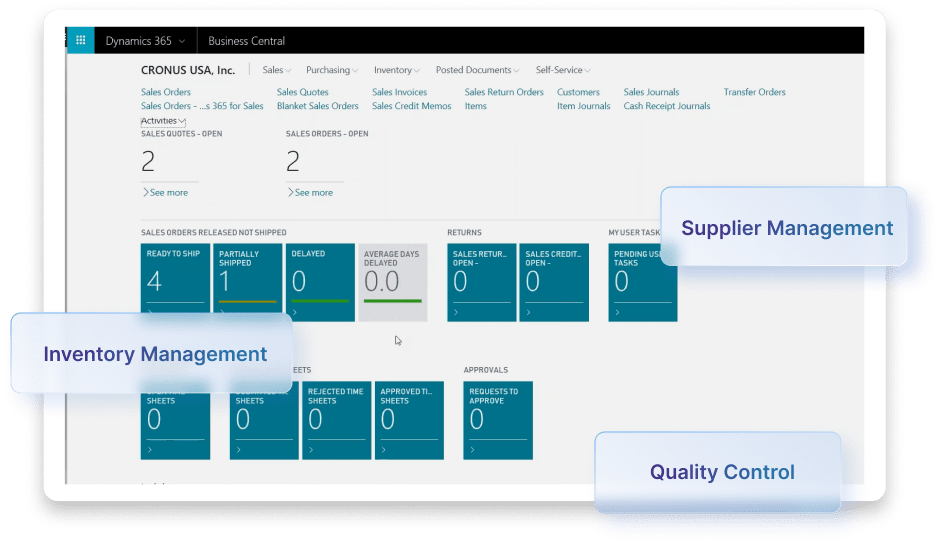The image size is (938, 544).
Task: Open Sales Invoices link
Action: click(x=400, y=92)
